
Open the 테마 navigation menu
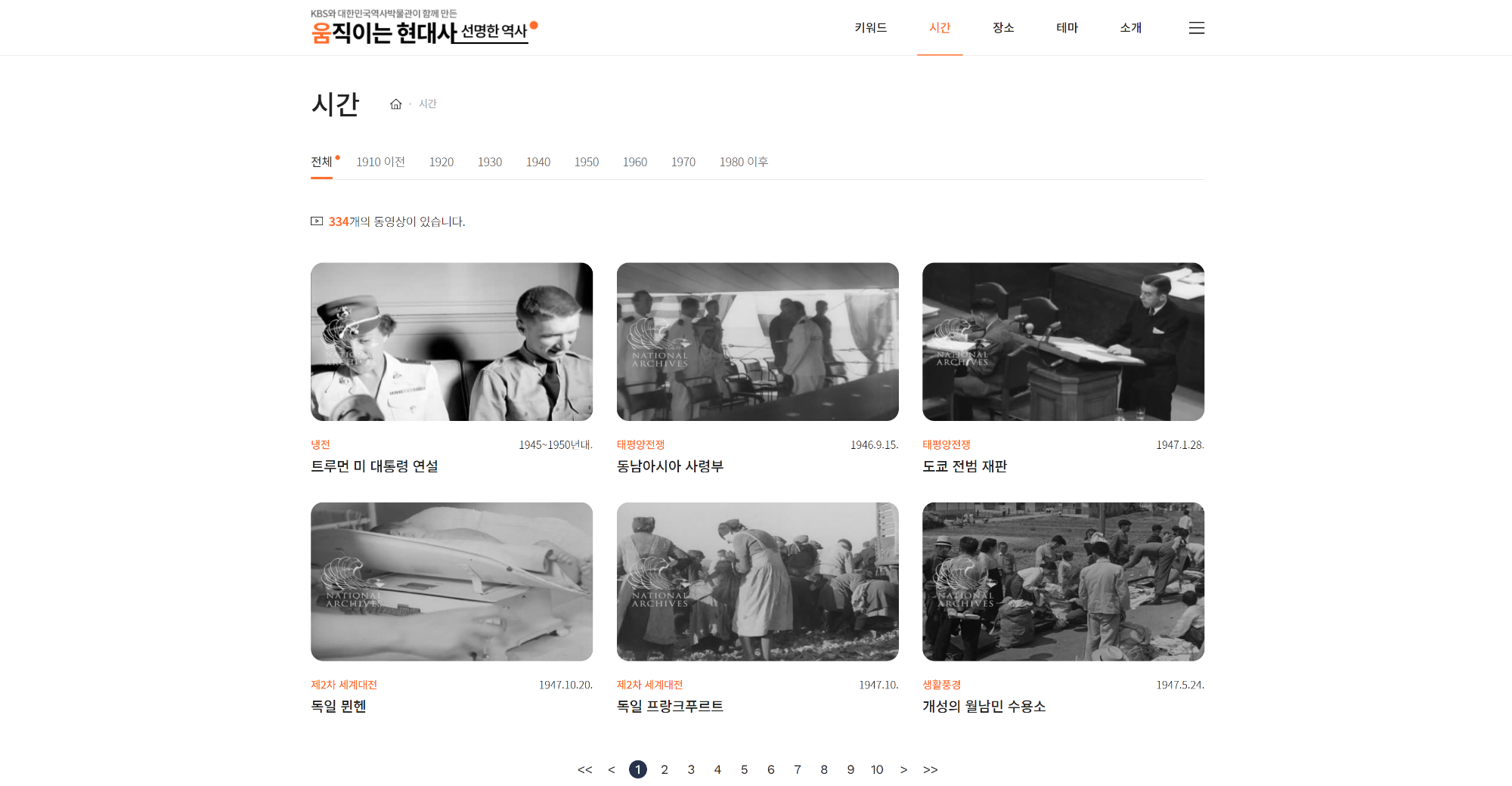pos(1067,28)
